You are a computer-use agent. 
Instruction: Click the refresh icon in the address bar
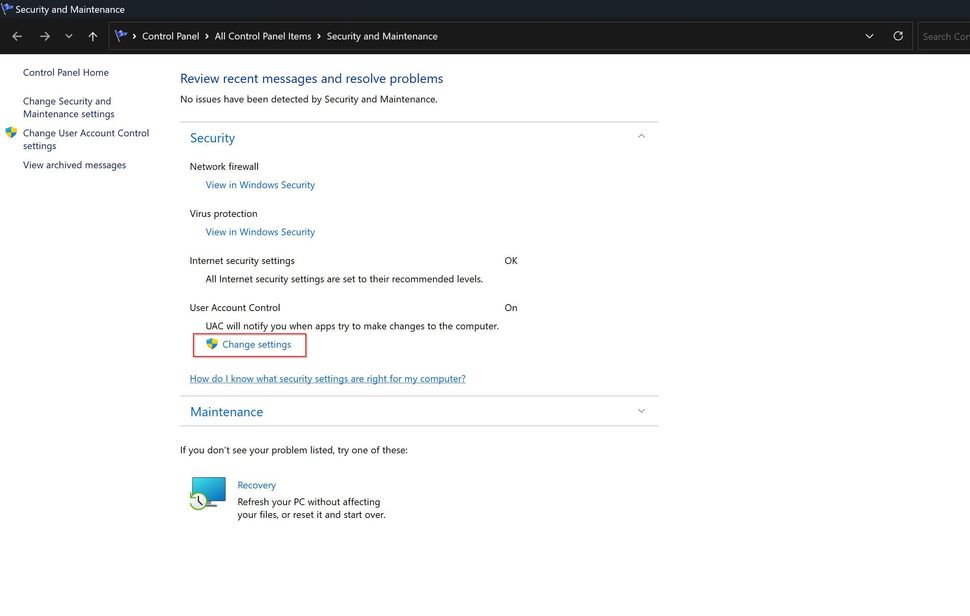897,35
